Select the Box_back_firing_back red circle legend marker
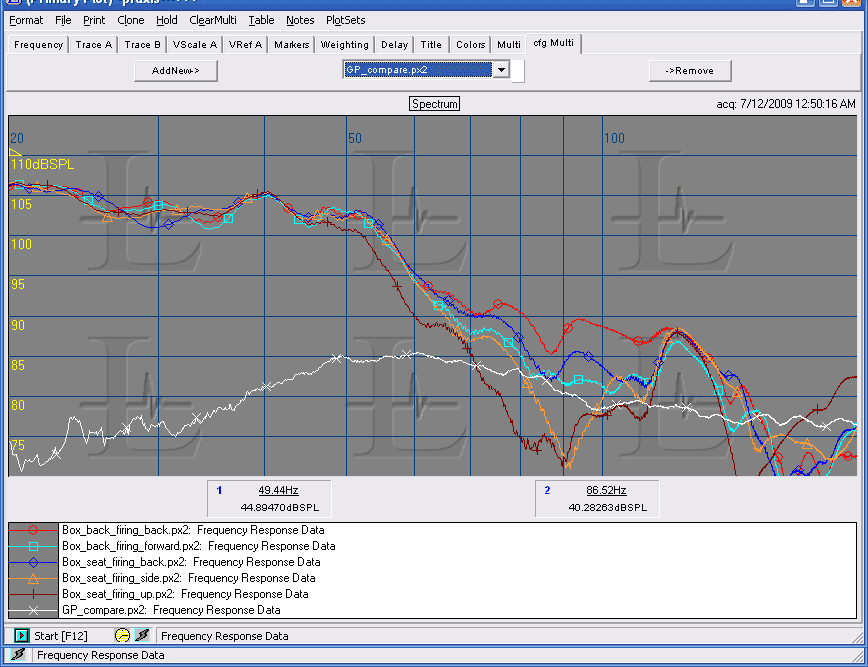Viewport: 868px width, 667px height. [x=33, y=530]
